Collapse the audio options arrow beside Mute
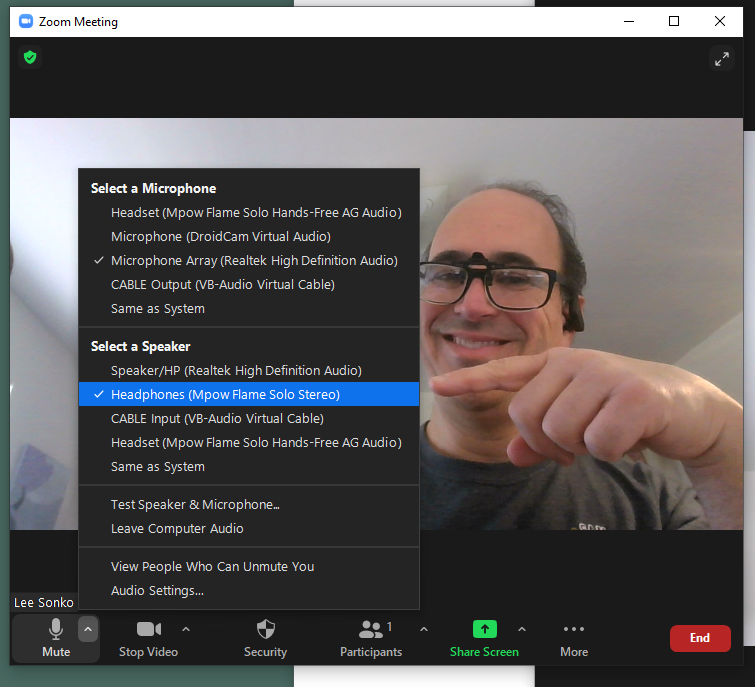Viewport: 755px width, 687px height. tap(88, 629)
